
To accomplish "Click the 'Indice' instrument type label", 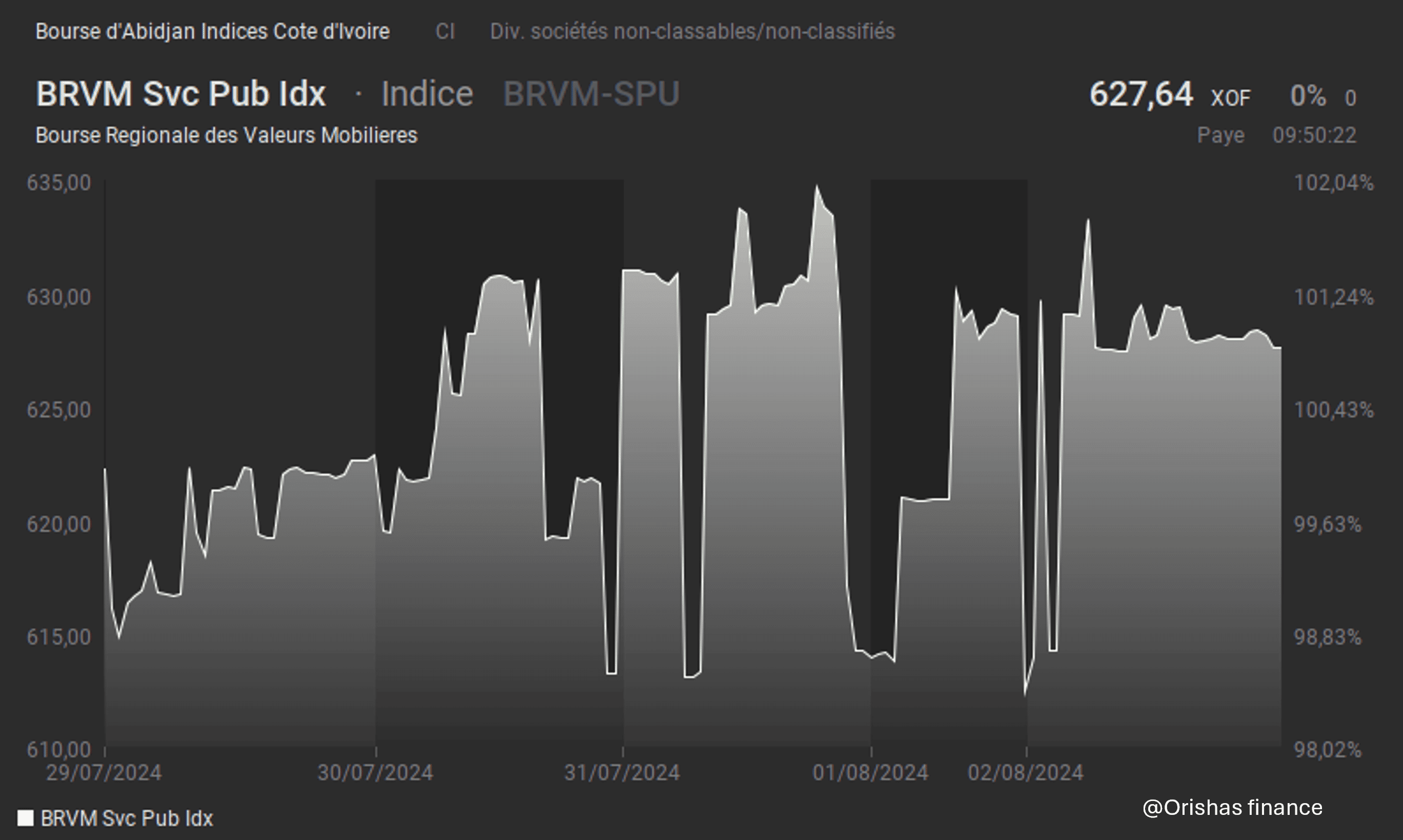I will tap(427, 93).
